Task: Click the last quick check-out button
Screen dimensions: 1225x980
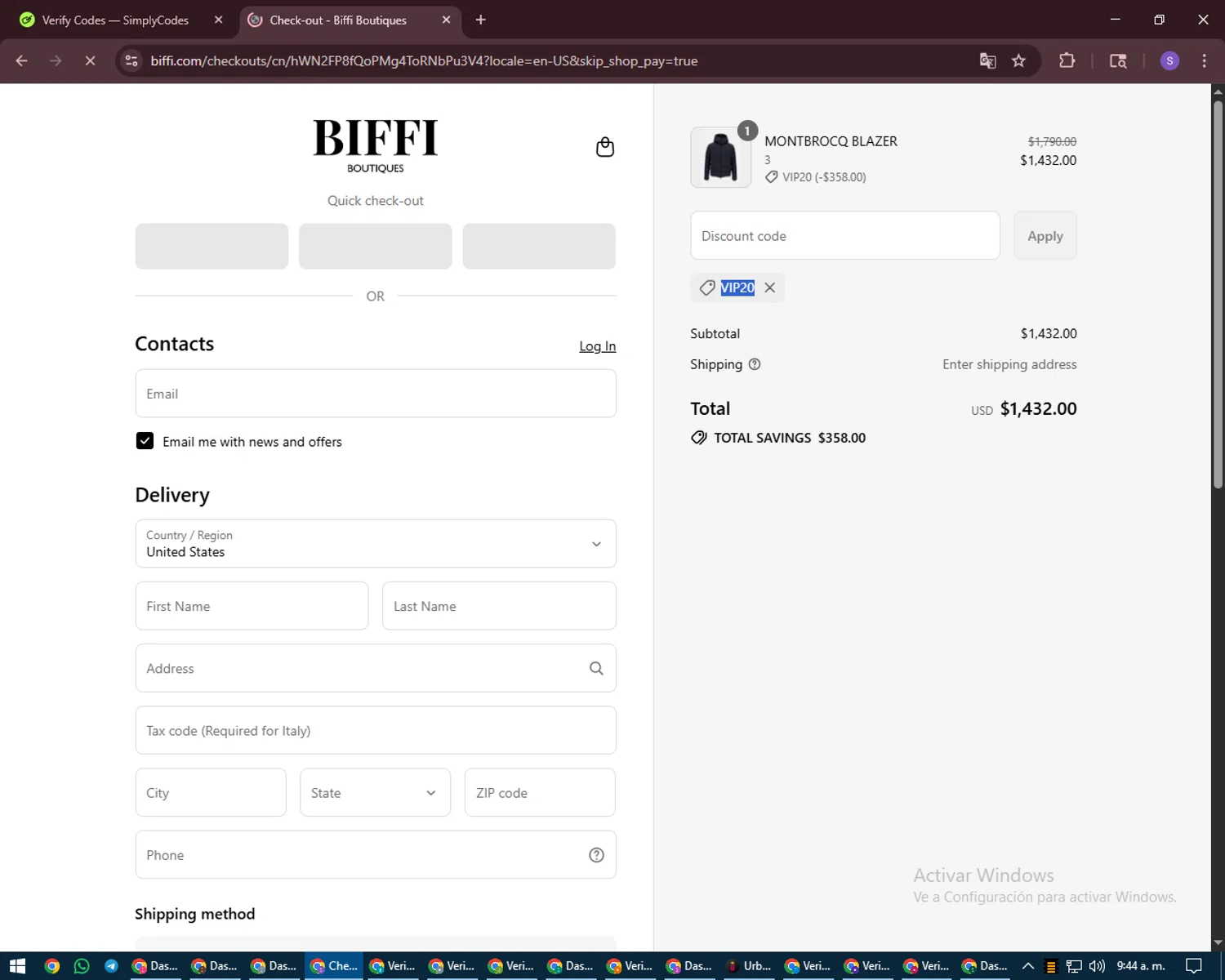Action: (539, 246)
